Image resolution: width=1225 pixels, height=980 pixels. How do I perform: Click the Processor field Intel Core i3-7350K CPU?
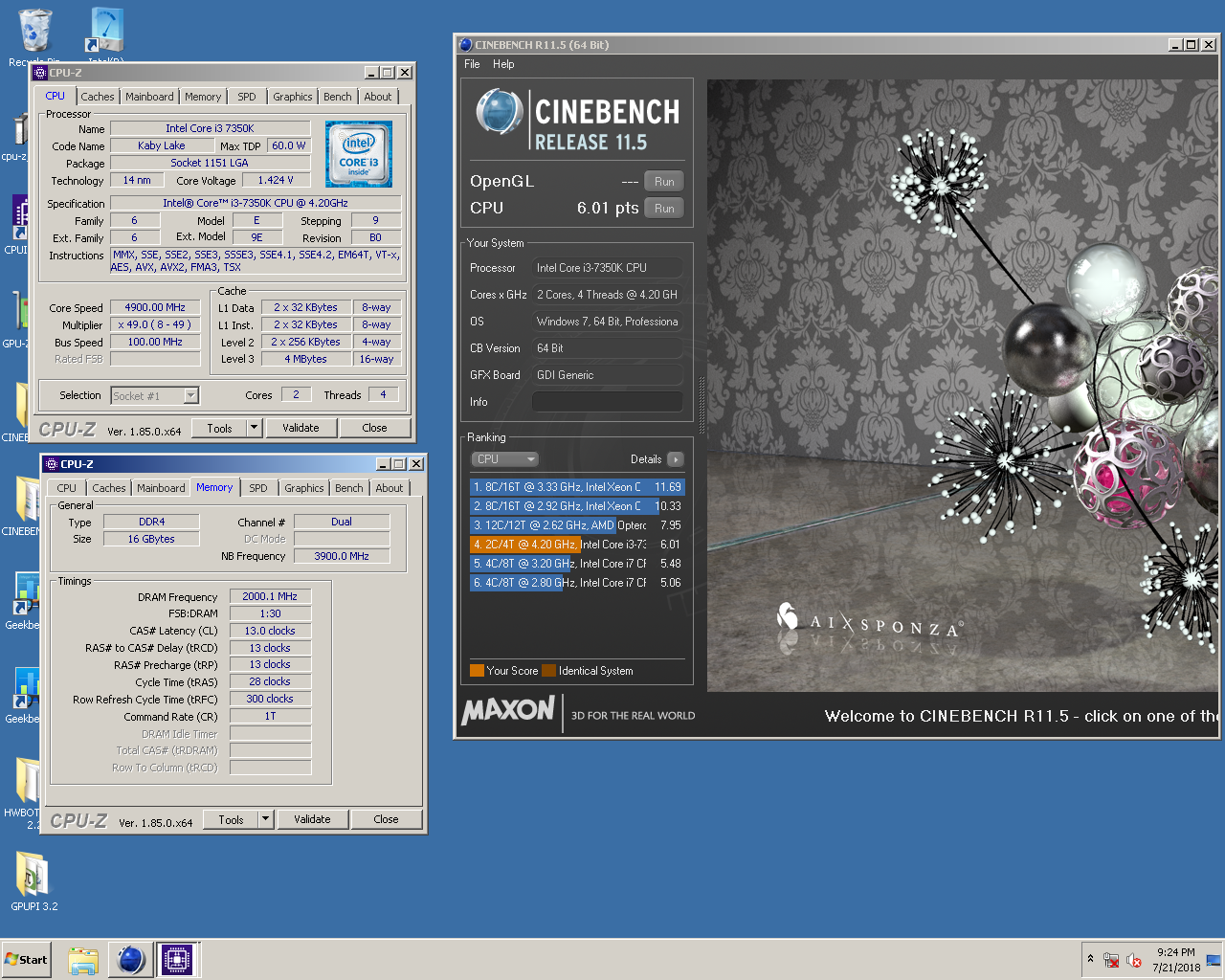(608, 268)
